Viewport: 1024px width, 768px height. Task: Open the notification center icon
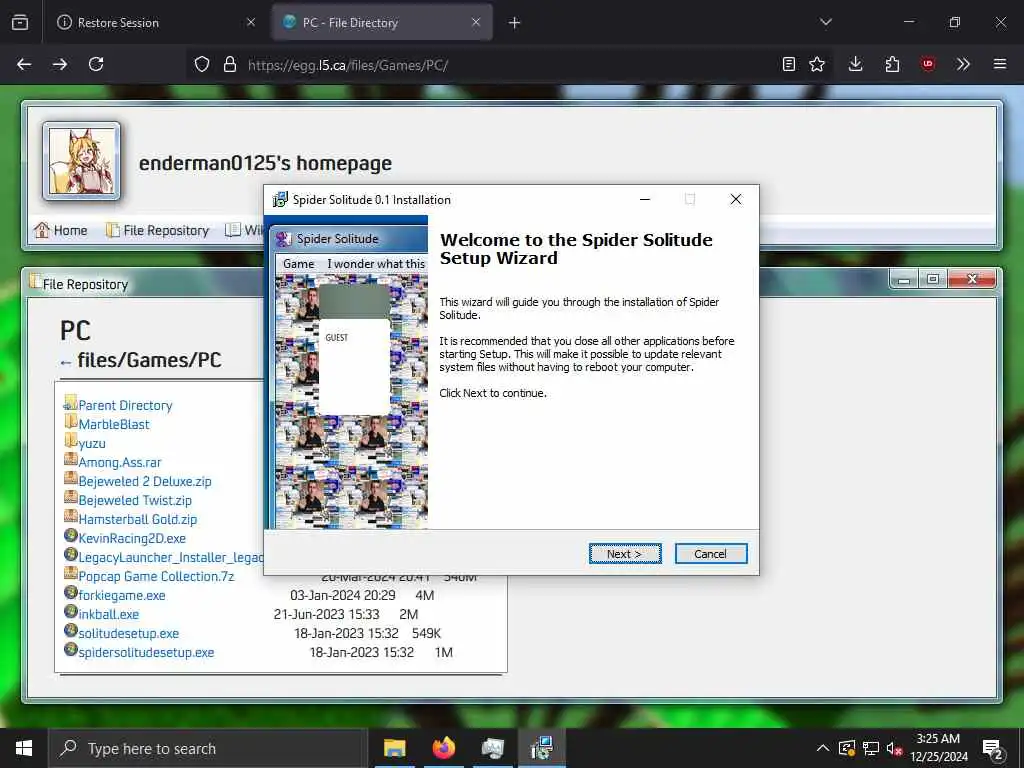[x=993, y=748]
